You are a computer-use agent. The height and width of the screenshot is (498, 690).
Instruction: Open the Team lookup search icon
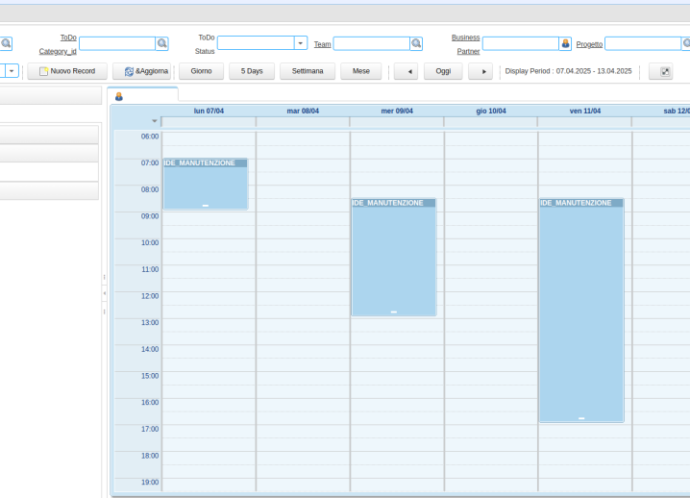(x=416, y=44)
